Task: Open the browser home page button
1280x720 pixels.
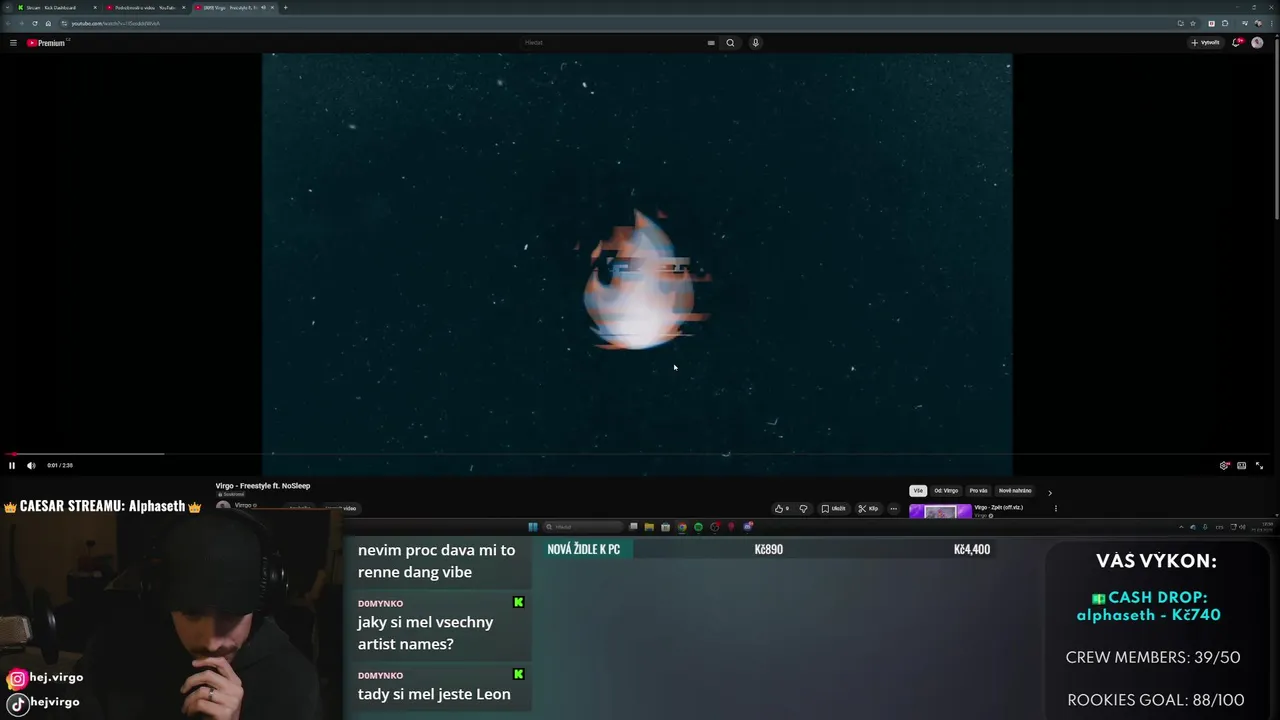Action: [x=48, y=23]
